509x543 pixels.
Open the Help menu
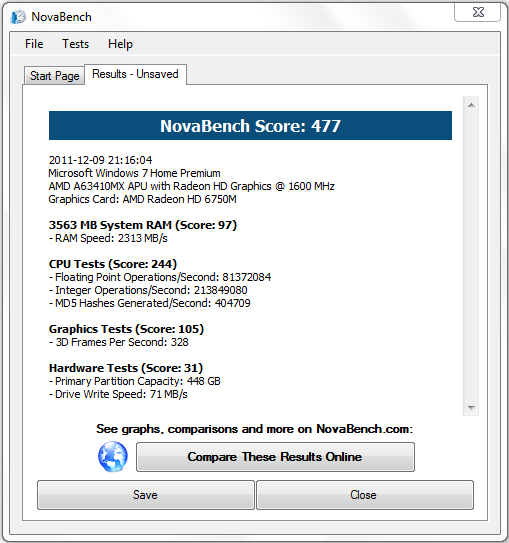[120, 44]
